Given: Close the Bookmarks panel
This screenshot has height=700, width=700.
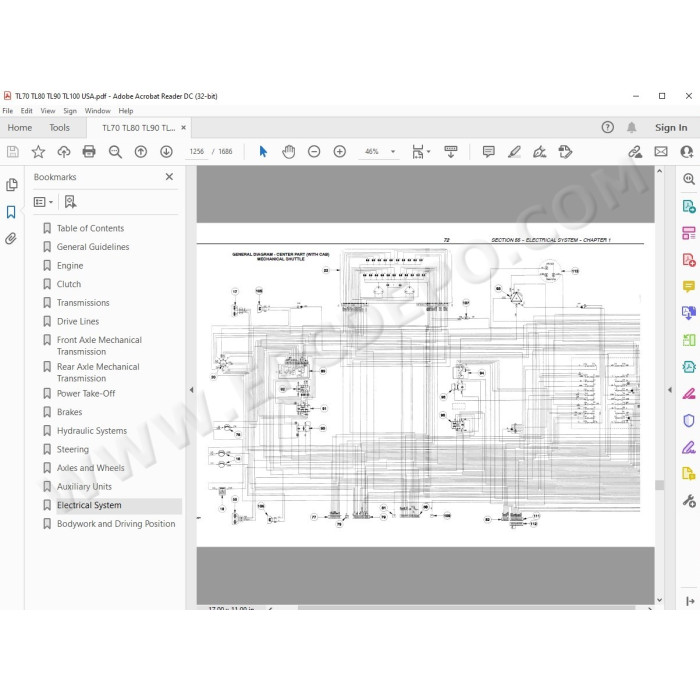Looking at the screenshot, I should tap(169, 177).
